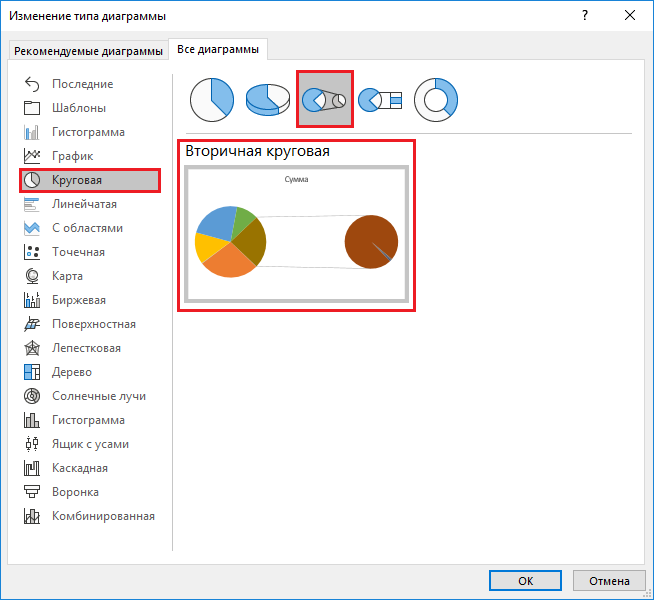Close the Изменение типа диаграммы dialog

coord(630,16)
